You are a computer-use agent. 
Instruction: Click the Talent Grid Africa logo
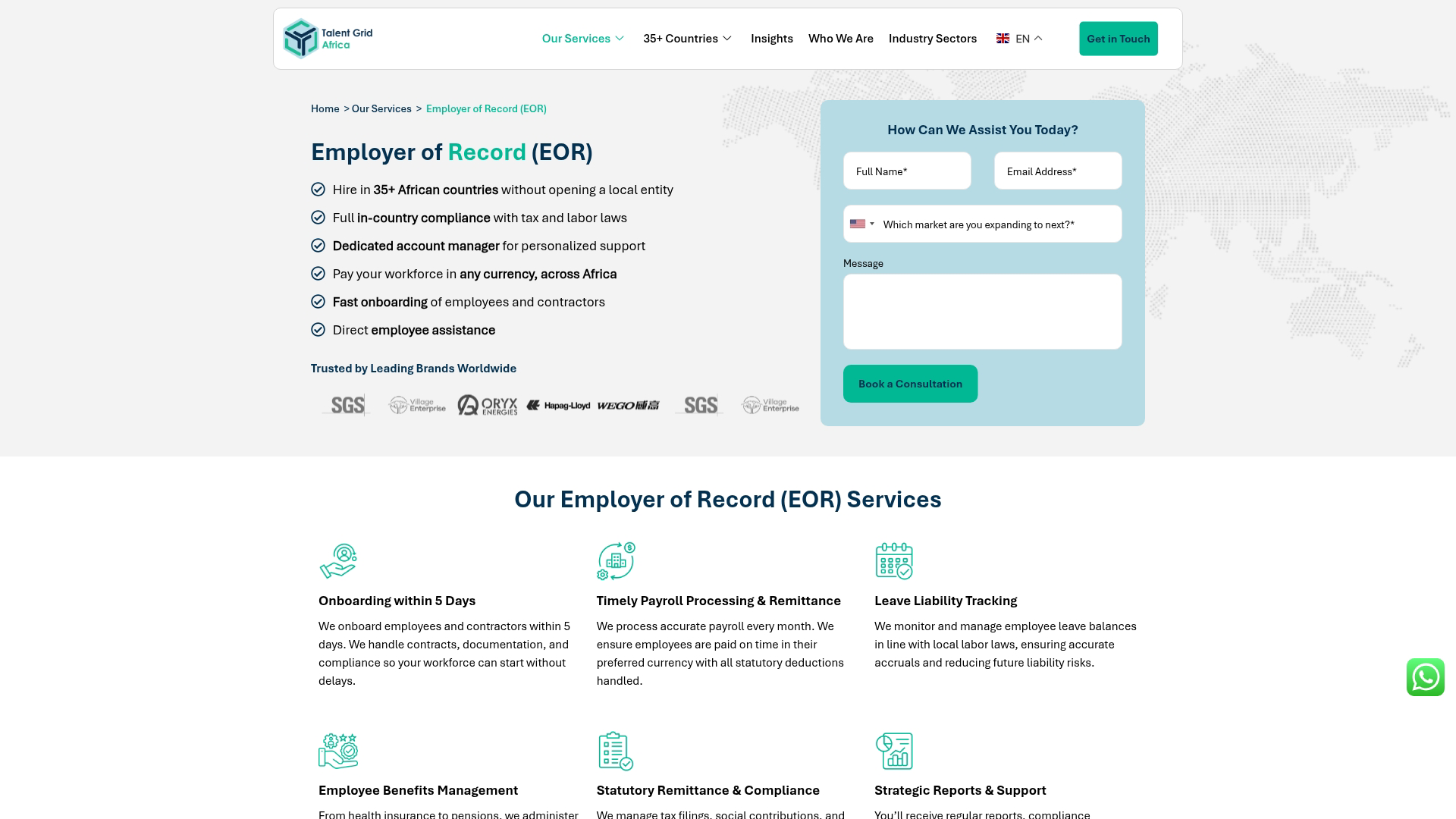pos(328,38)
